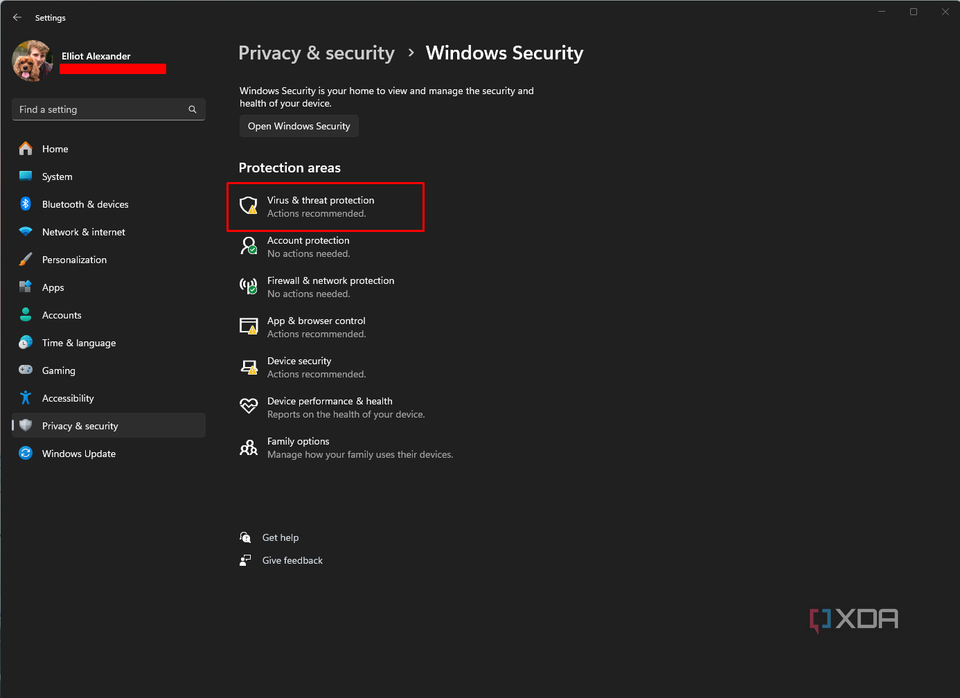The width and height of the screenshot is (960, 698).
Task: Open Gaming settings
Action: (108, 370)
